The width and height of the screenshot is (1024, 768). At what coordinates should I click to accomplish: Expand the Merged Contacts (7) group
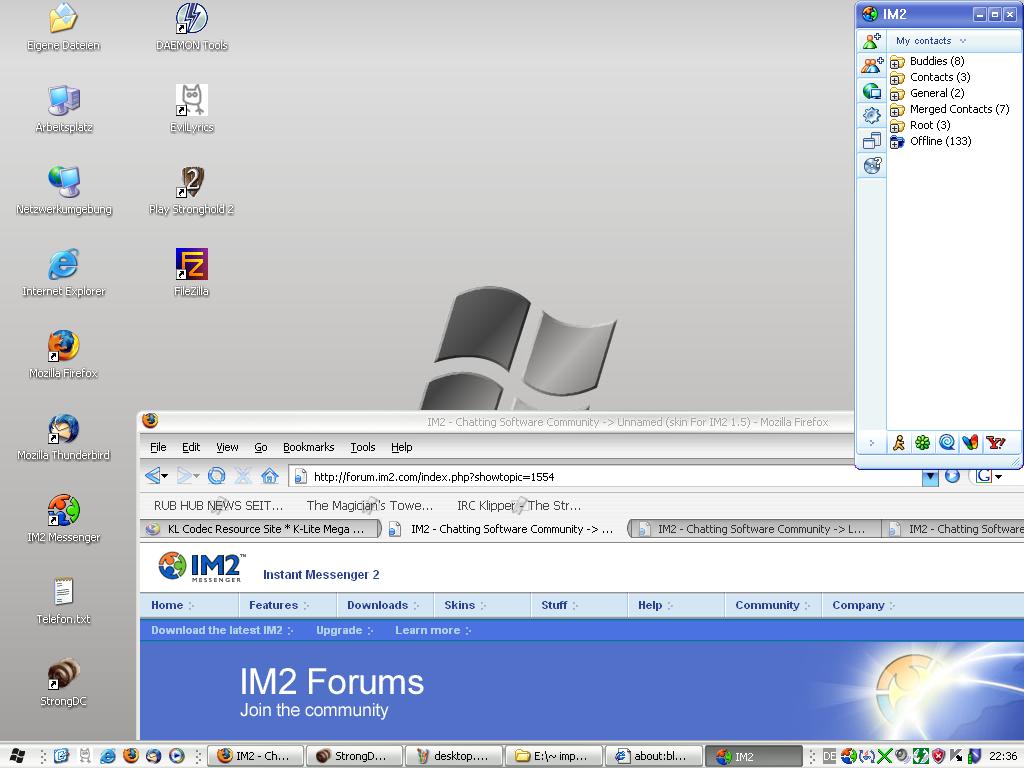(x=897, y=110)
